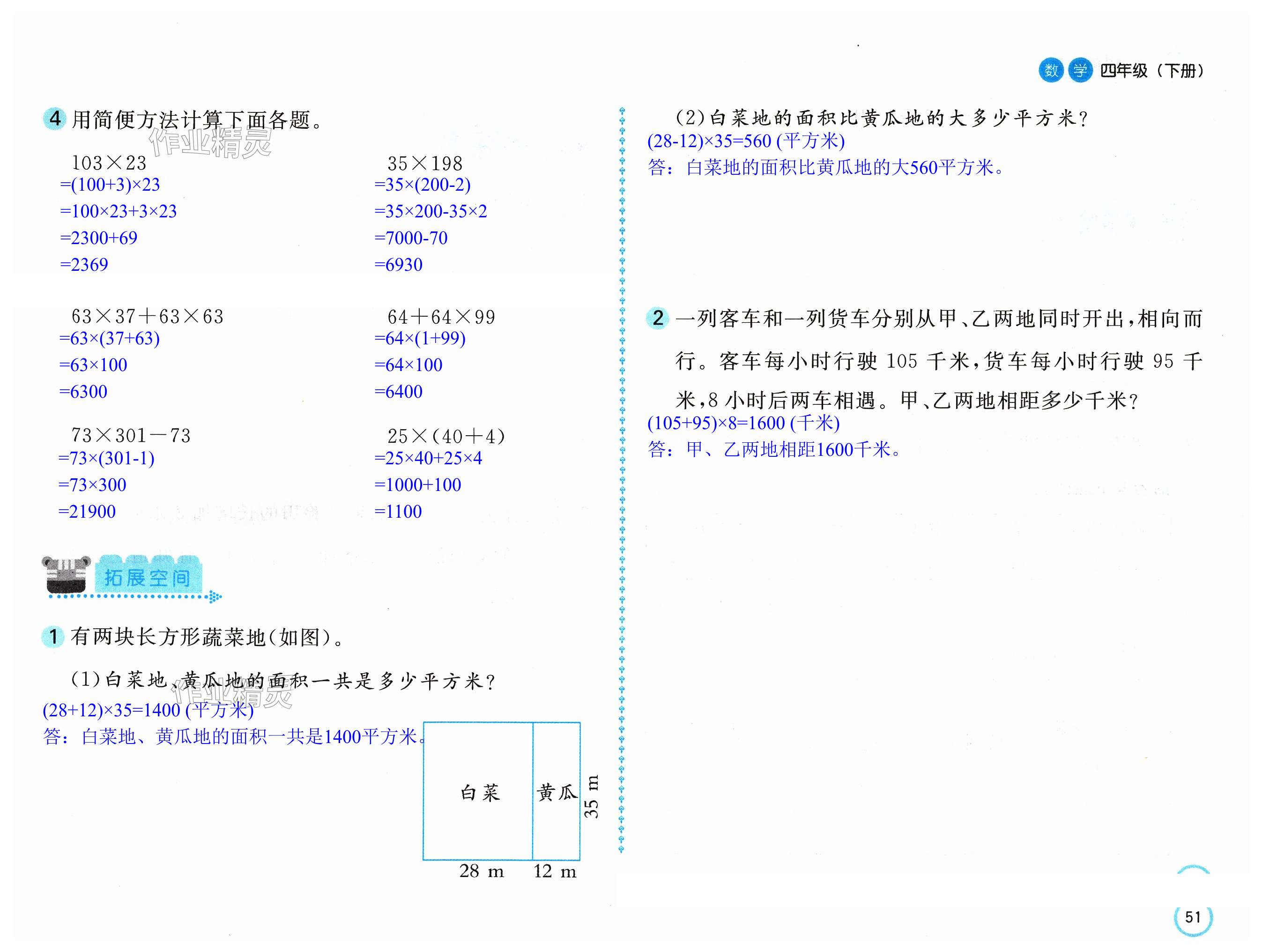Click the 35 m height label
Screen dimensions: 1262x952
point(592,797)
